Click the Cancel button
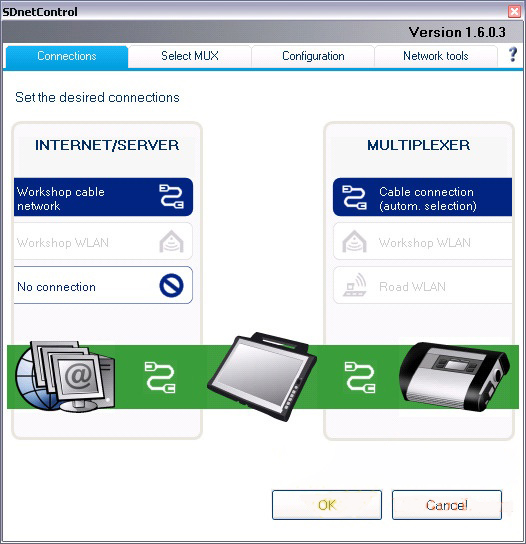Viewport: 526px width, 544px height. (447, 505)
